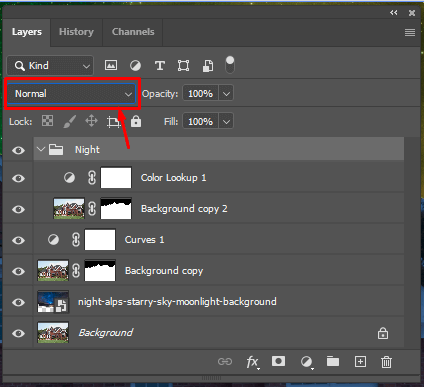Lock layer position
Viewport: 424px width, 387px height.
[x=91, y=121]
